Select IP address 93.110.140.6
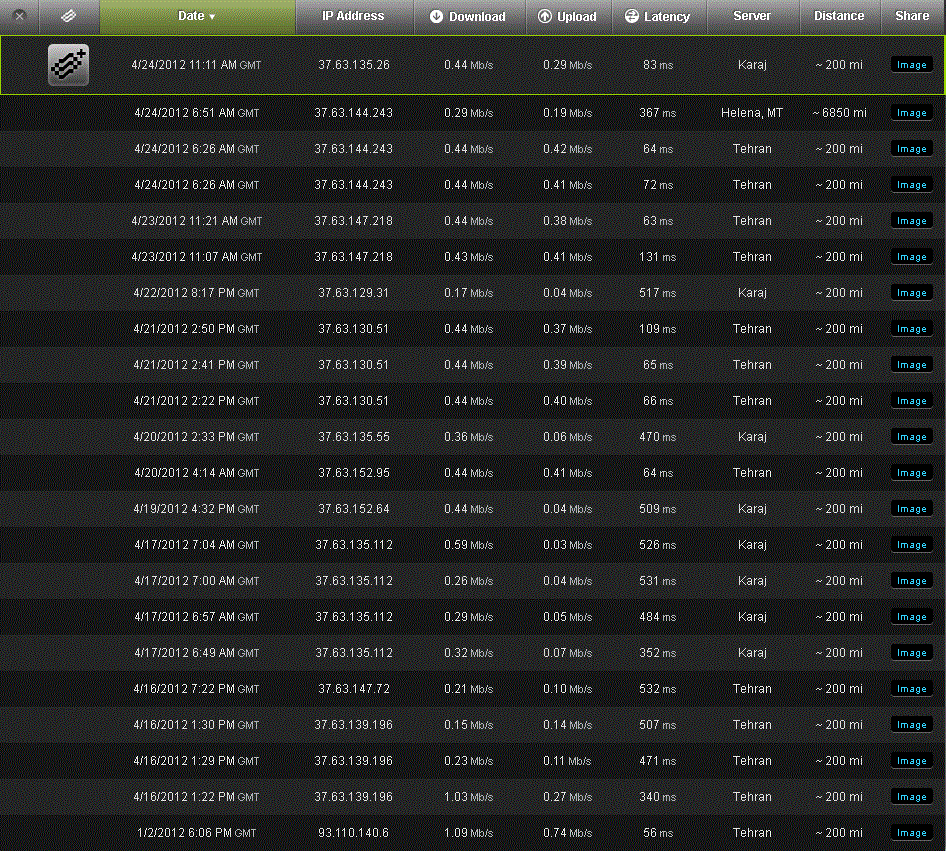 point(354,833)
